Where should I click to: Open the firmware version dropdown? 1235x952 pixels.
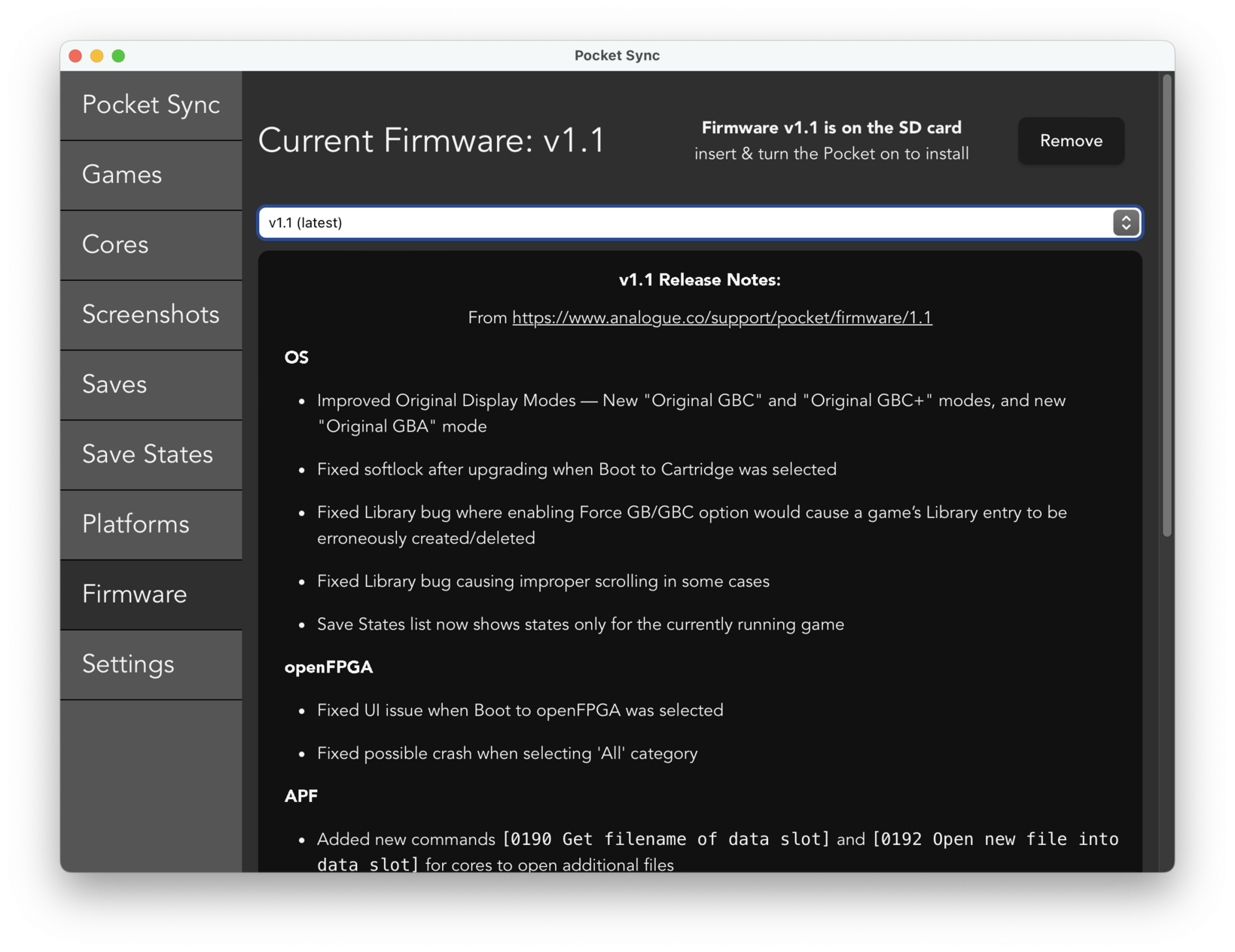tap(700, 223)
